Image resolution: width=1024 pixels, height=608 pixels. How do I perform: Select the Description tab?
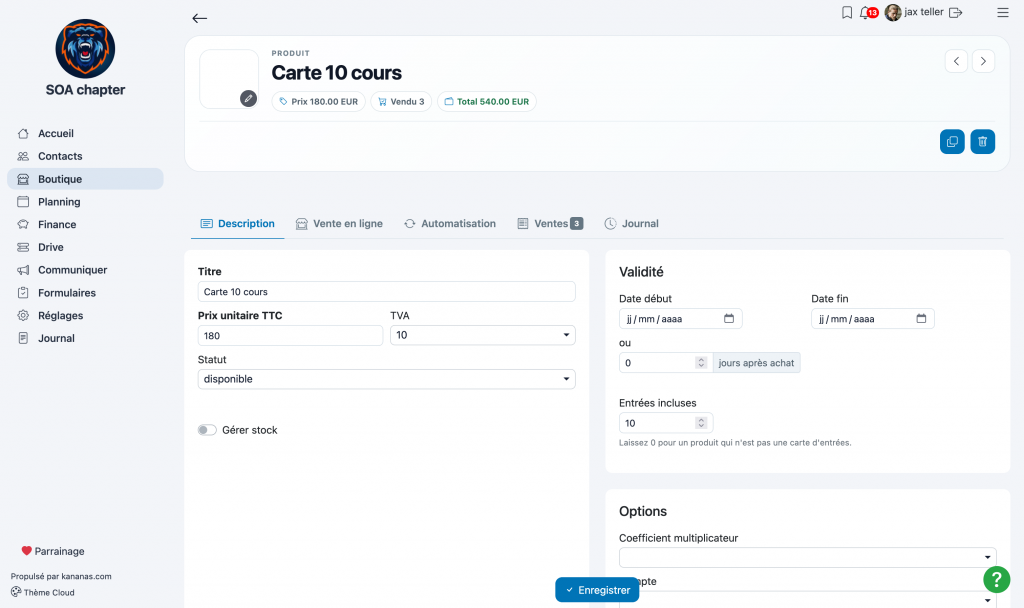coord(238,223)
